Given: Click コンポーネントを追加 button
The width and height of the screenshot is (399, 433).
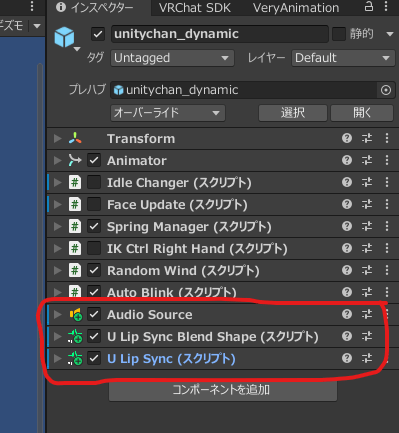Looking at the screenshot, I should [x=223, y=390].
